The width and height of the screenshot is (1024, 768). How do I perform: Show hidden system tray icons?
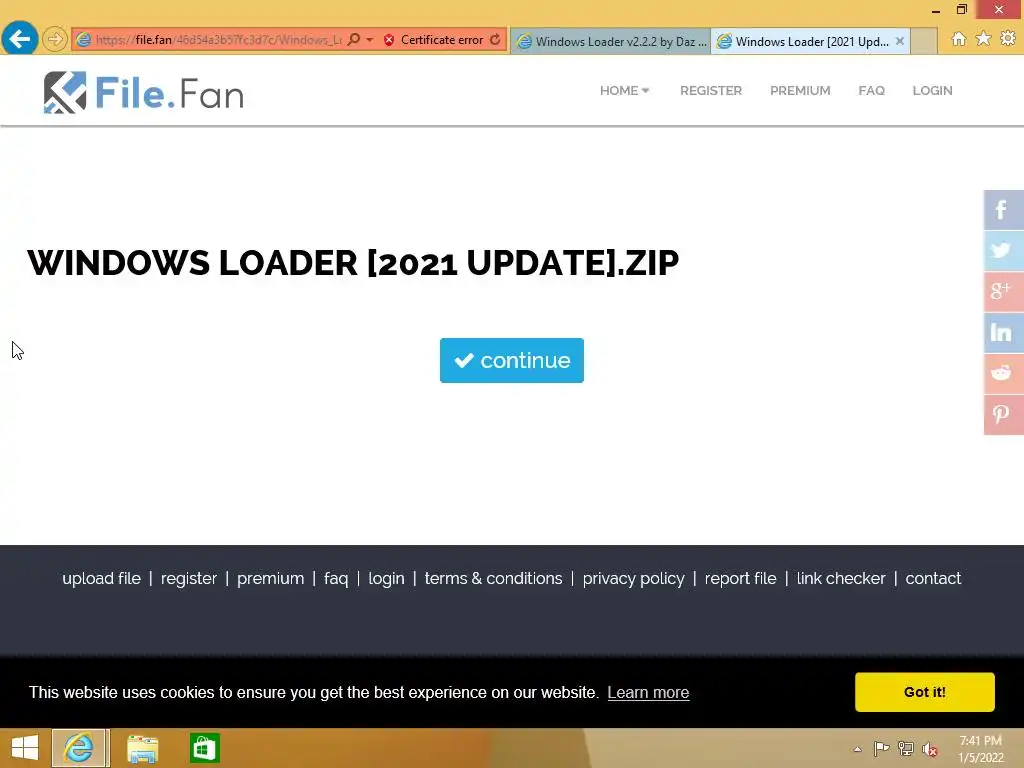pyautogui.click(x=857, y=749)
